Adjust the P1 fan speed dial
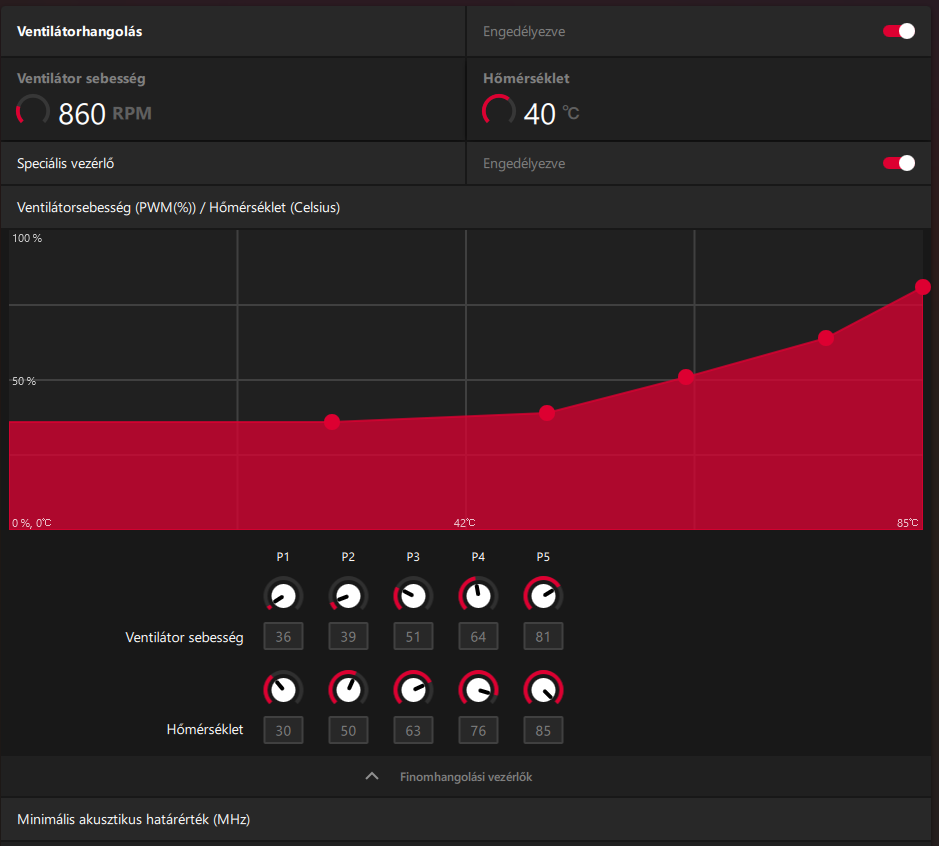 (283, 595)
